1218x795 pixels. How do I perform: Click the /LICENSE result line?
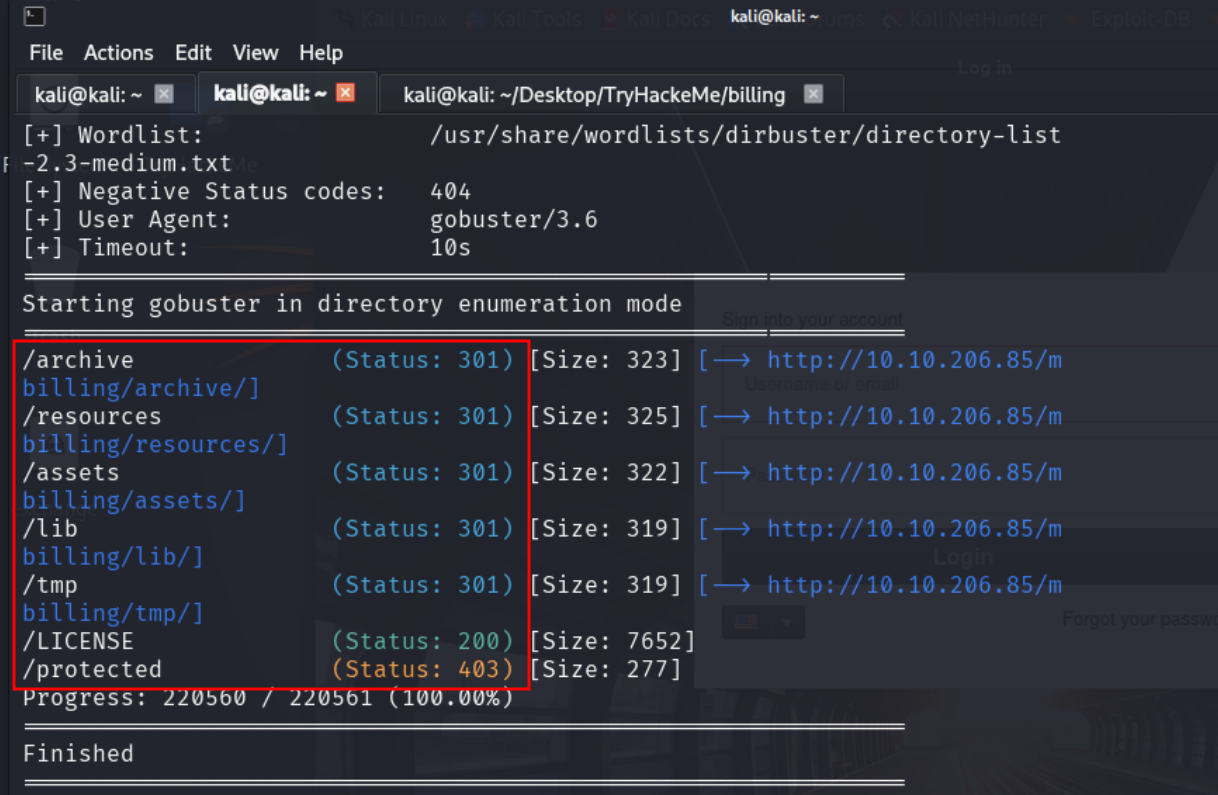point(358,641)
